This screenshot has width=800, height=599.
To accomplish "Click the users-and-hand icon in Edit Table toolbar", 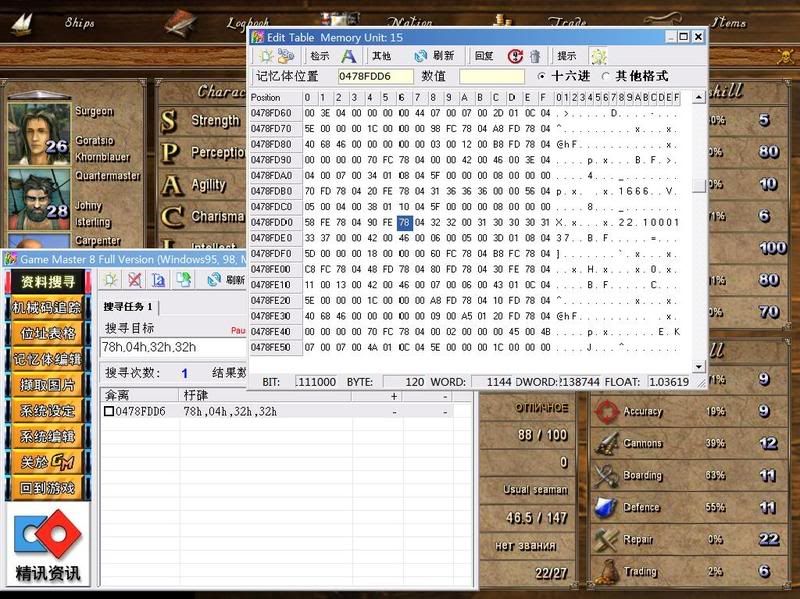I will (285, 56).
